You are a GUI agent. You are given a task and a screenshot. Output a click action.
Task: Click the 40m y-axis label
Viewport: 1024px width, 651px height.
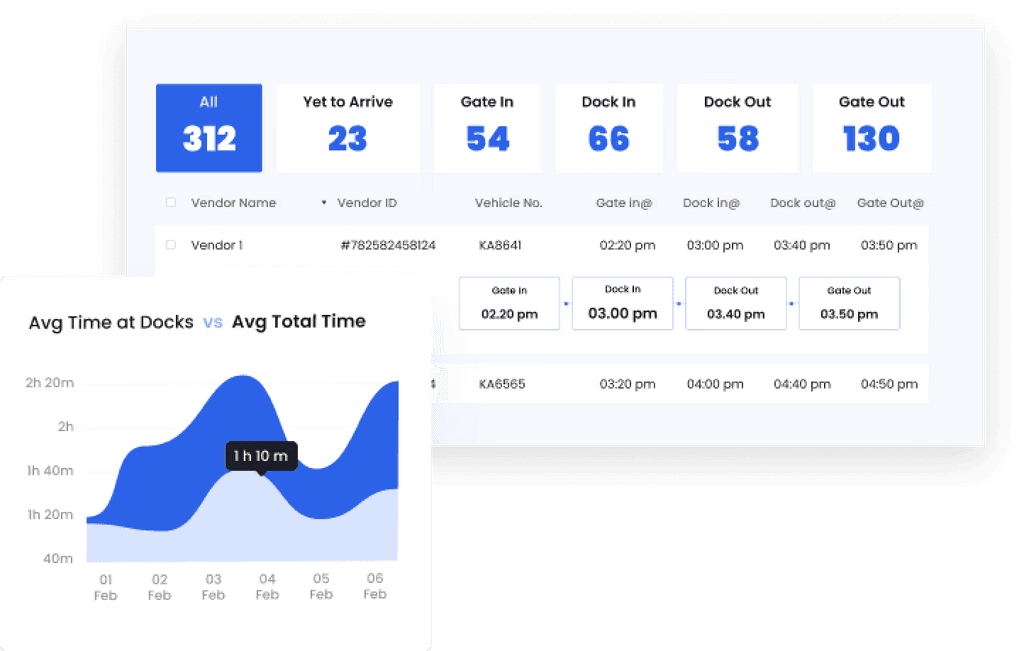click(57, 558)
